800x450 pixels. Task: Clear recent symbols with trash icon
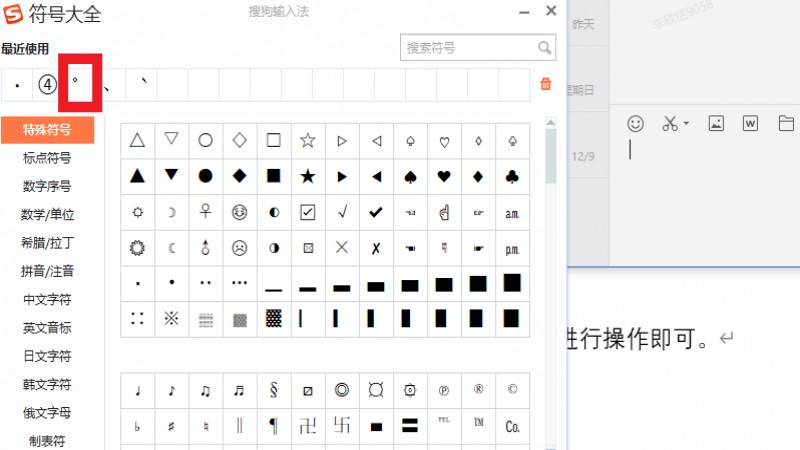pos(546,85)
